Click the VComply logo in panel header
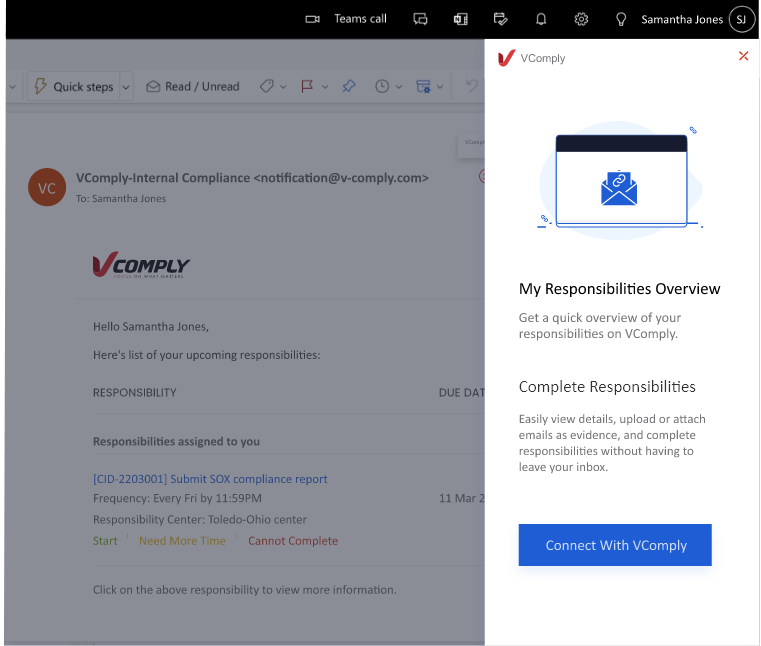The height and width of the screenshot is (646, 761). pos(506,58)
